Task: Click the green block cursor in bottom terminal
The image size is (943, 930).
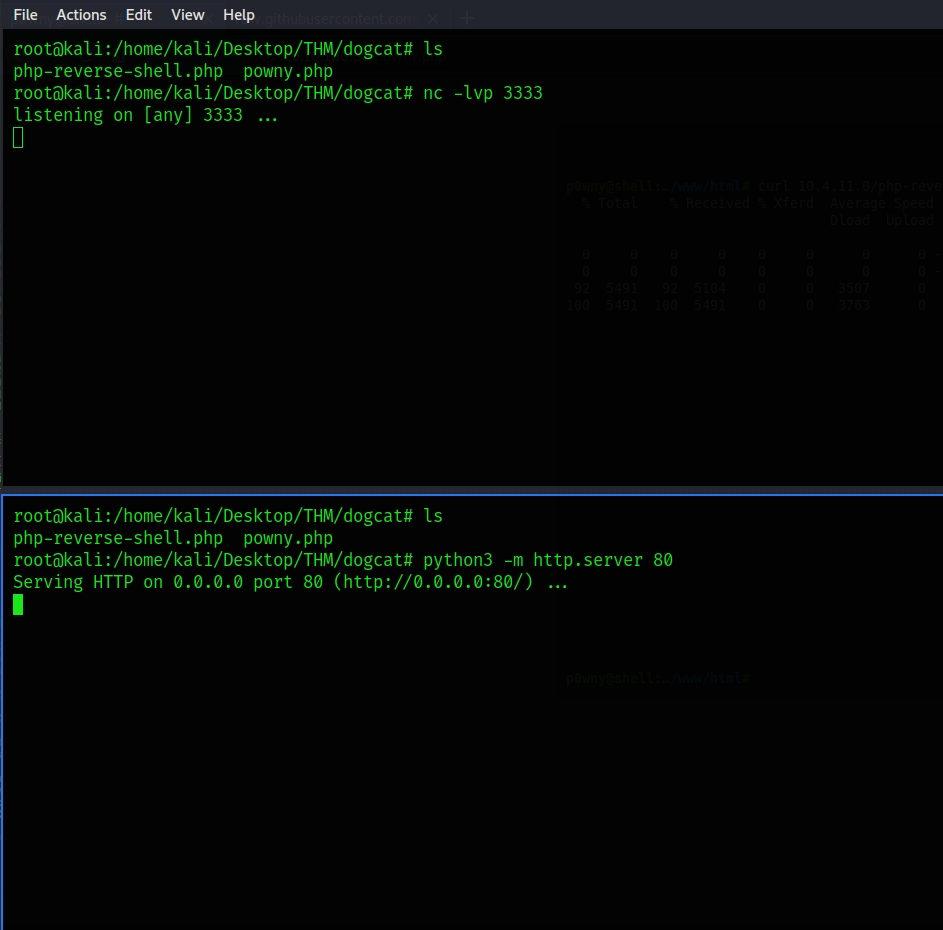Action: tap(18, 604)
